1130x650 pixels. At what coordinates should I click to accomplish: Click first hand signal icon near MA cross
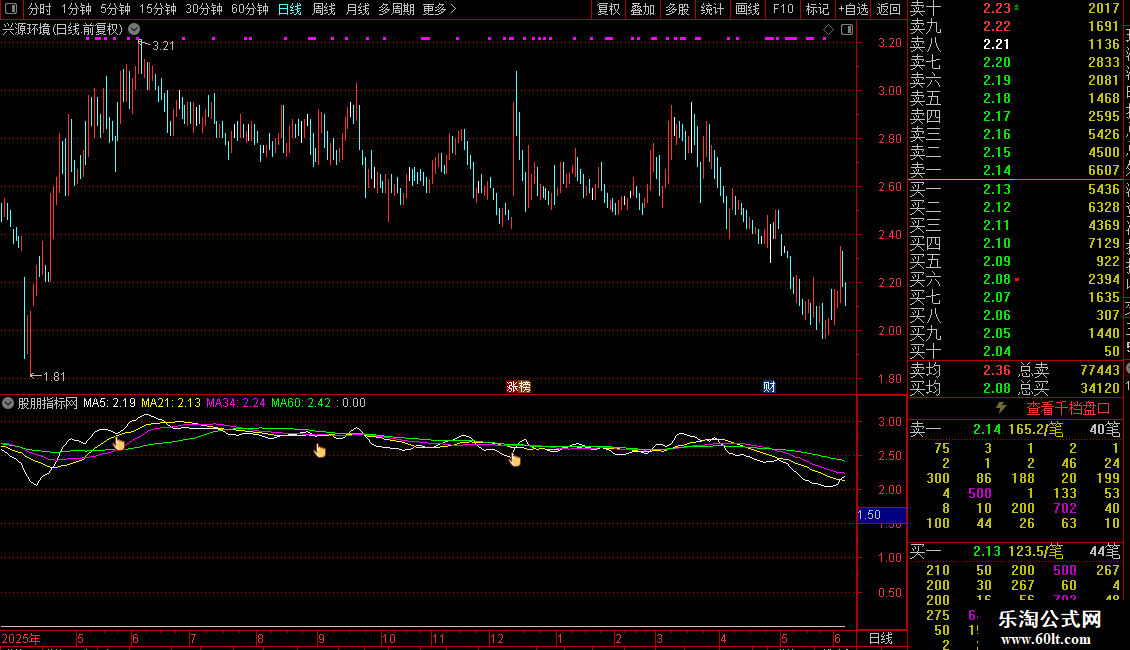(x=119, y=442)
